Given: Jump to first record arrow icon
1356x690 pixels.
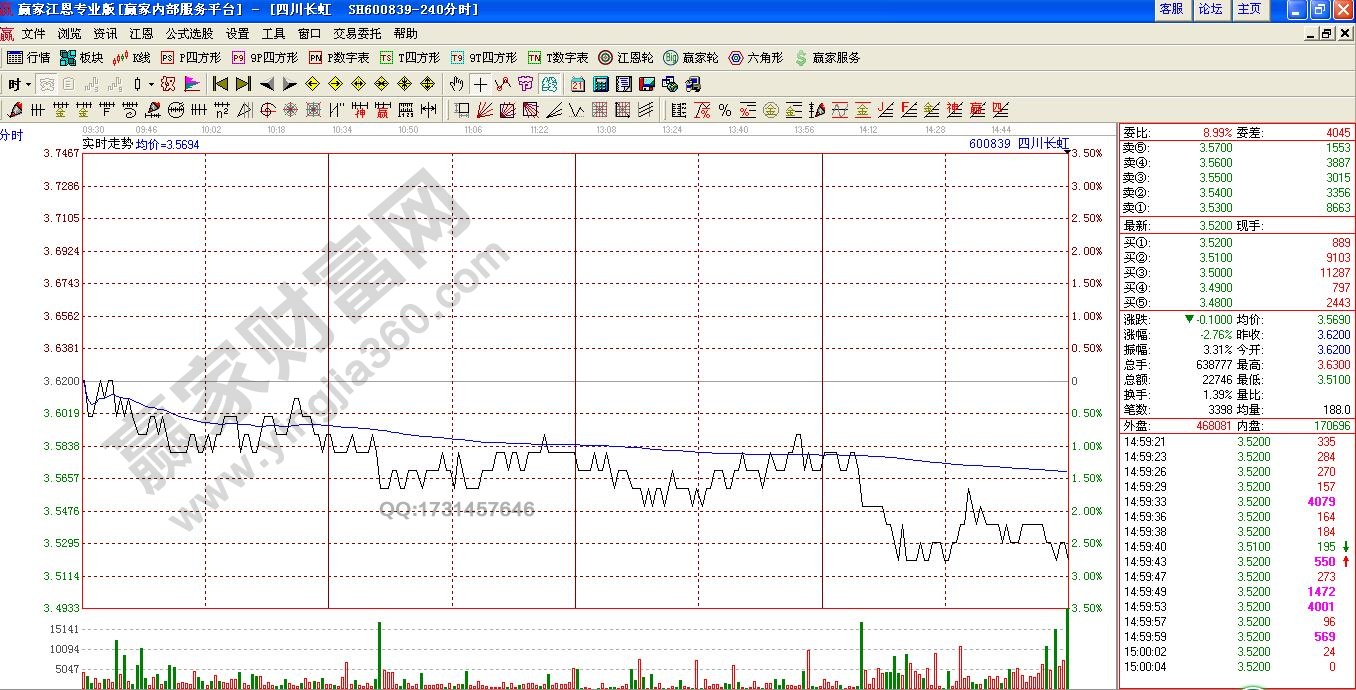Looking at the screenshot, I should click(x=220, y=84).
